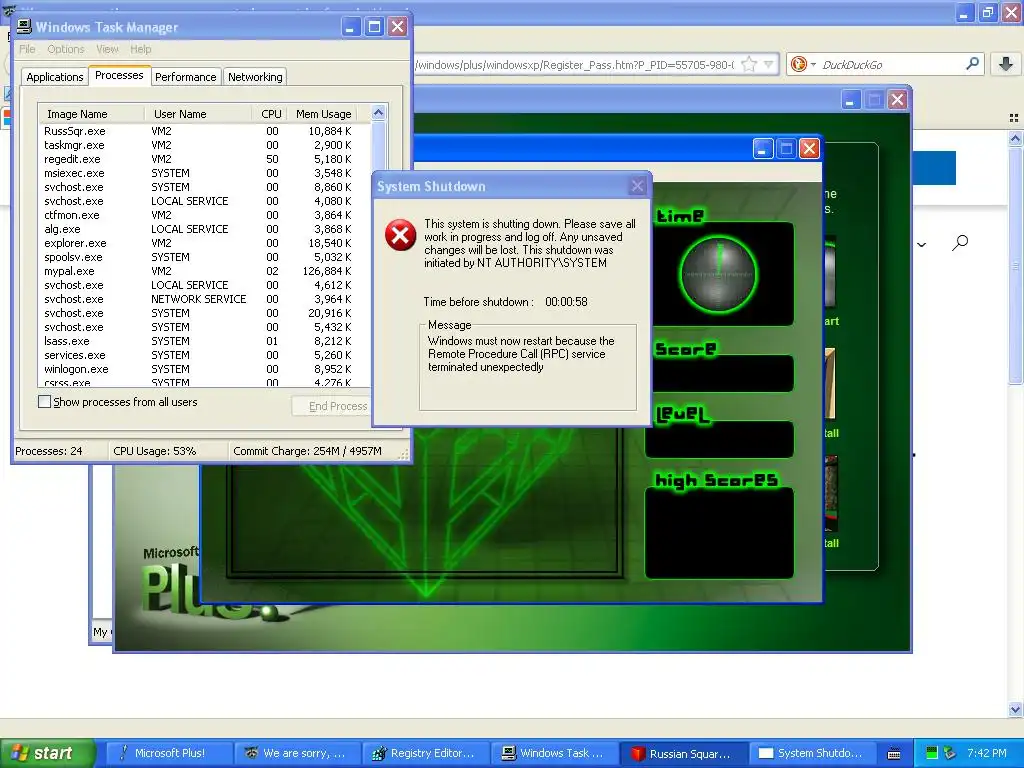
Task: Bookmark page with the star icon
Action: 749,64
